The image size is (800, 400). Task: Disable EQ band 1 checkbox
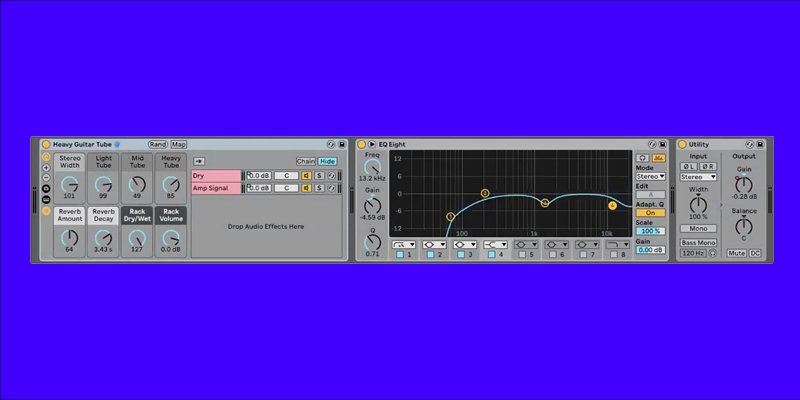400,254
